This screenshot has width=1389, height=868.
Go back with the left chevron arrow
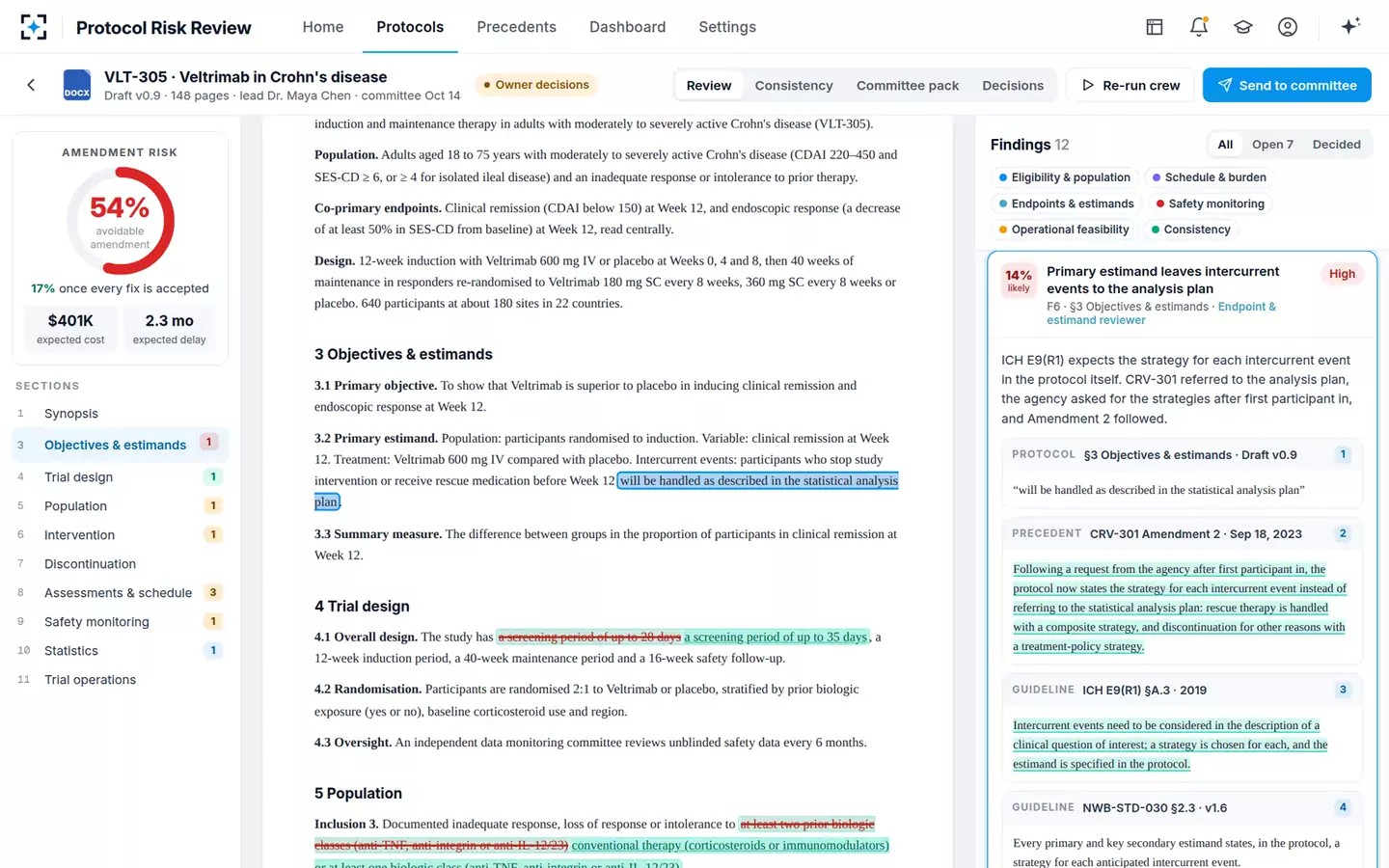click(x=31, y=85)
